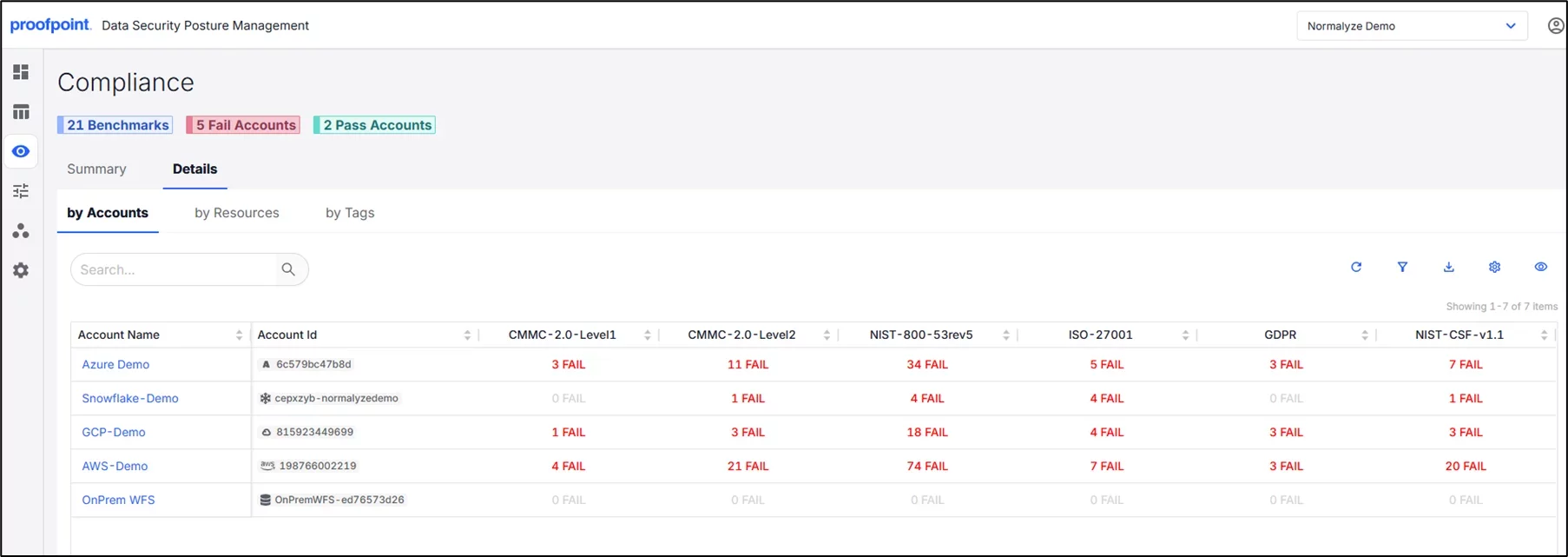Open the dashboard icon in sidebar
This screenshot has height=557, width=1568.
pyautogui.click(x=21, y=72)
